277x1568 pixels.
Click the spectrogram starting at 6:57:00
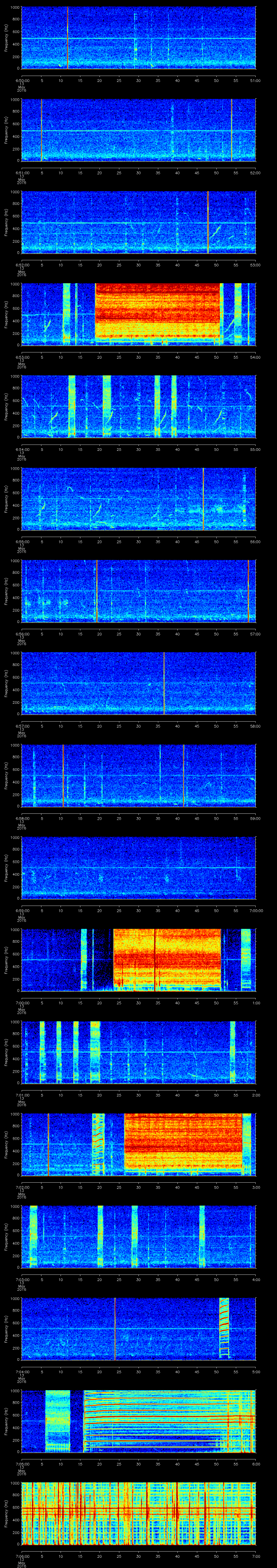tap(139, 683)
